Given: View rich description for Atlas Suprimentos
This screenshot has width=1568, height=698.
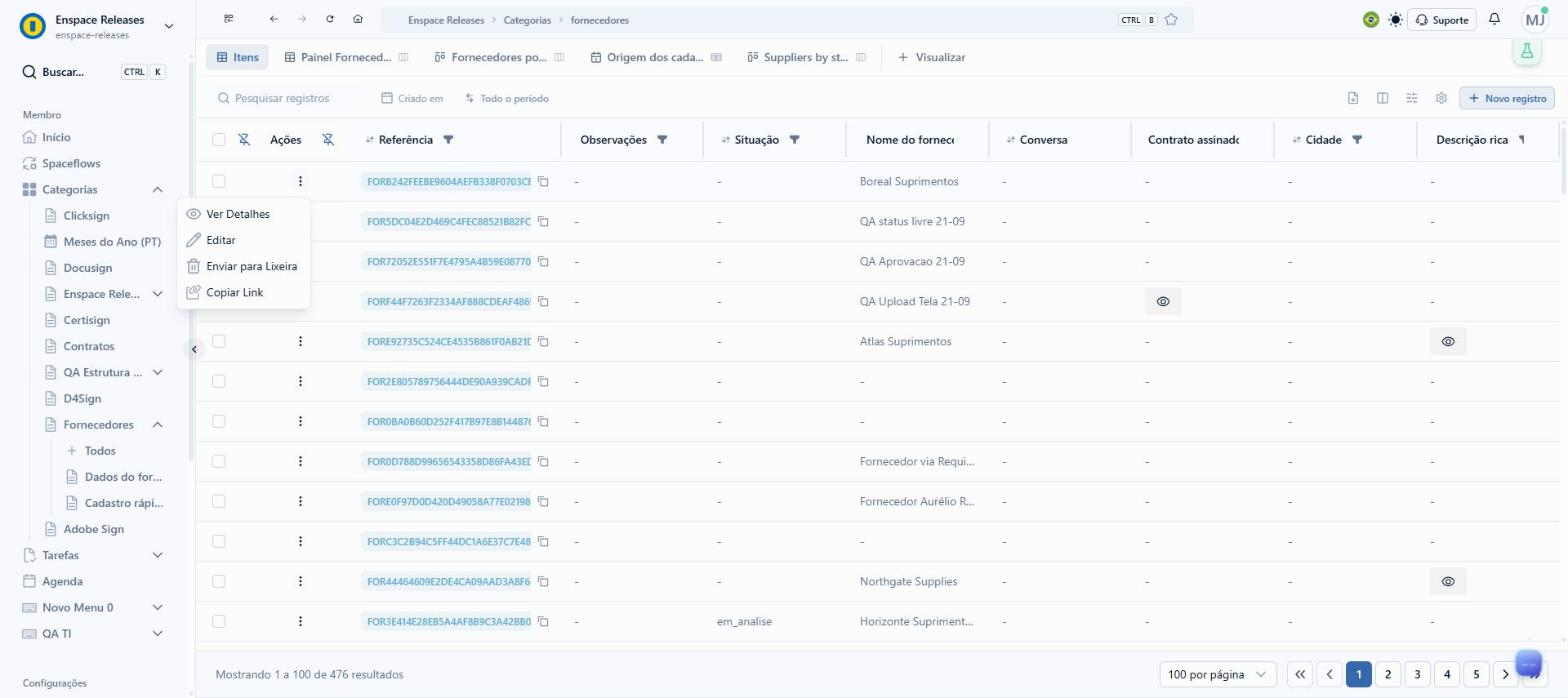Looking at the screenshot, I should 1448,341.
